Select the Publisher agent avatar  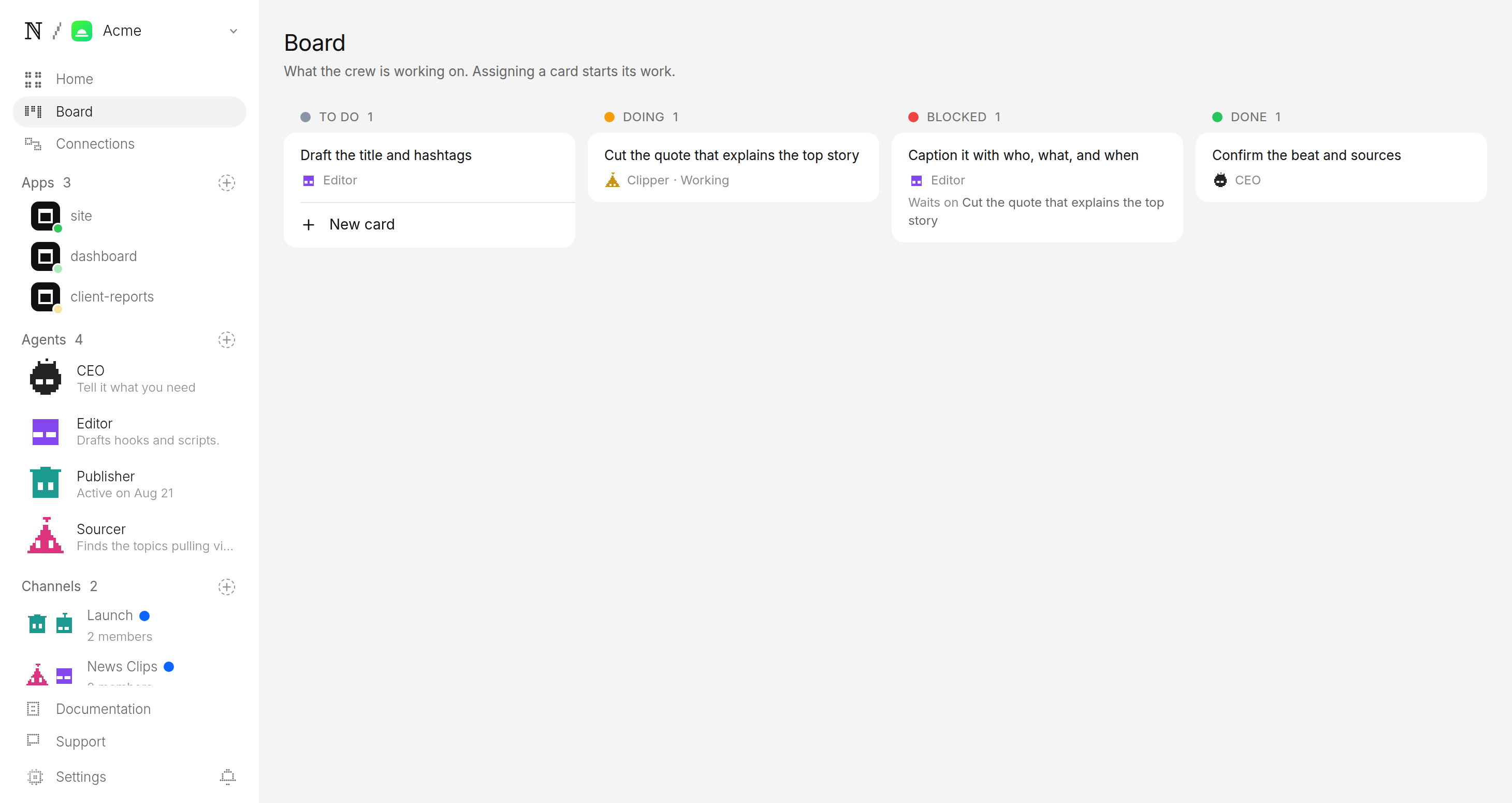point(45,483)
